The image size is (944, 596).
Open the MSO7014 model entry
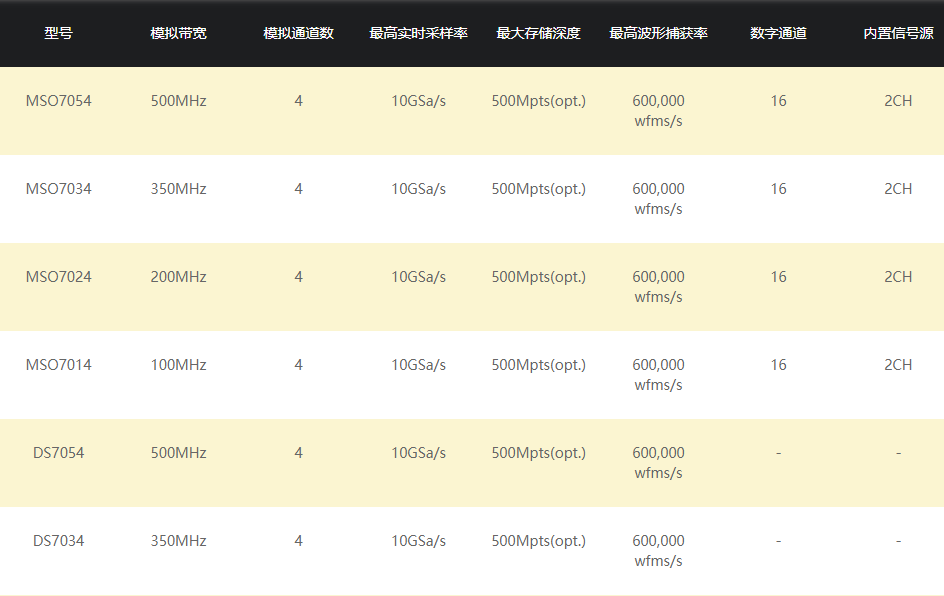(58, 365)
